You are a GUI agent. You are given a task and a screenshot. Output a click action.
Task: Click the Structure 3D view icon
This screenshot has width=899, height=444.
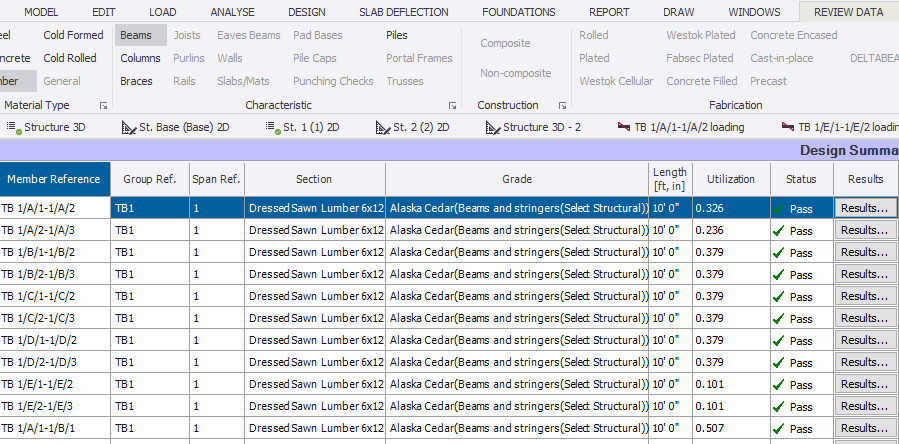[14, 127]
